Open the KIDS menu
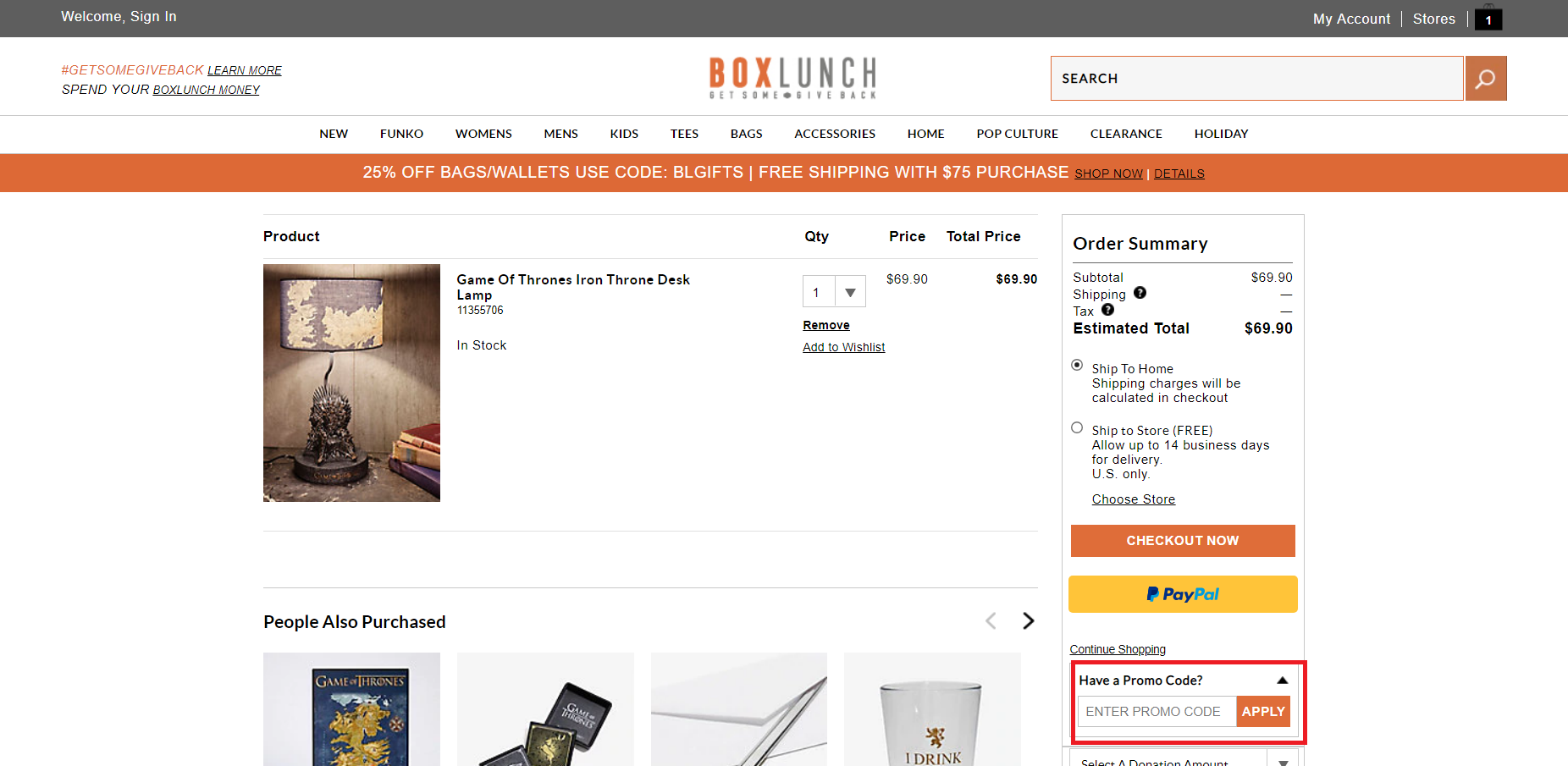Screen dimensions: 1568x766 tap(624, 134)
